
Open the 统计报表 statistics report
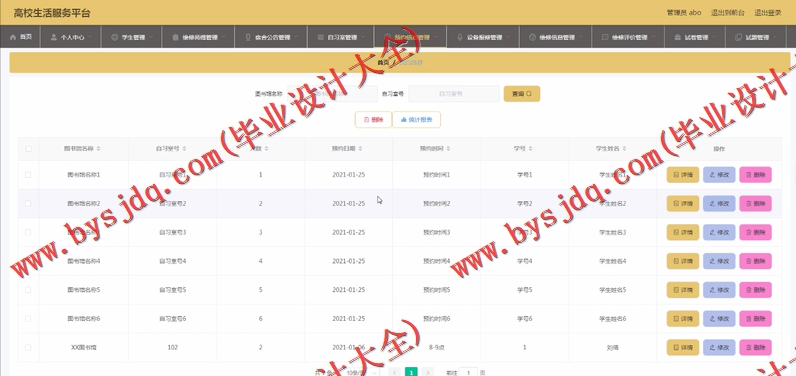416,120
